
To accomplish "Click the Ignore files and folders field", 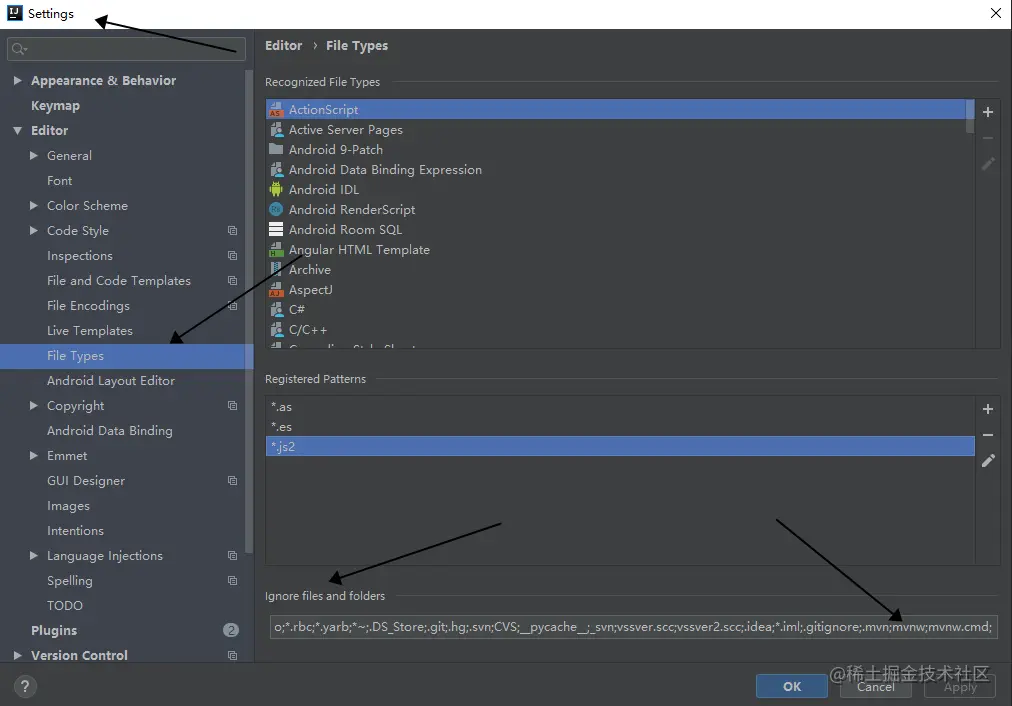I will pyautogui.click(x=633, y=627).
